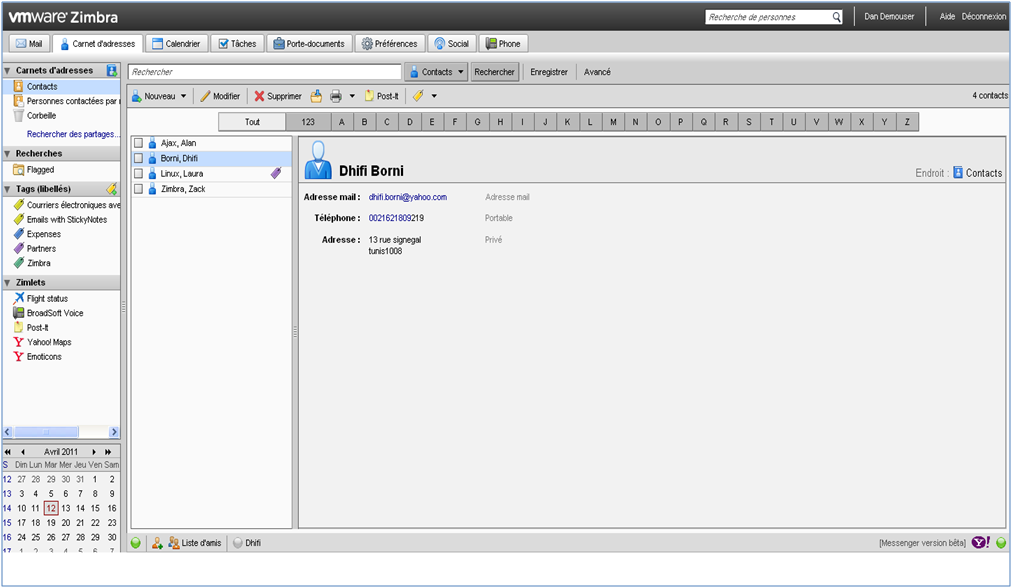Image resolution: width=1012 pixels, height=588 pixels.
Task: Collapse the Tags (libellés) section
Action: (8, 189)
